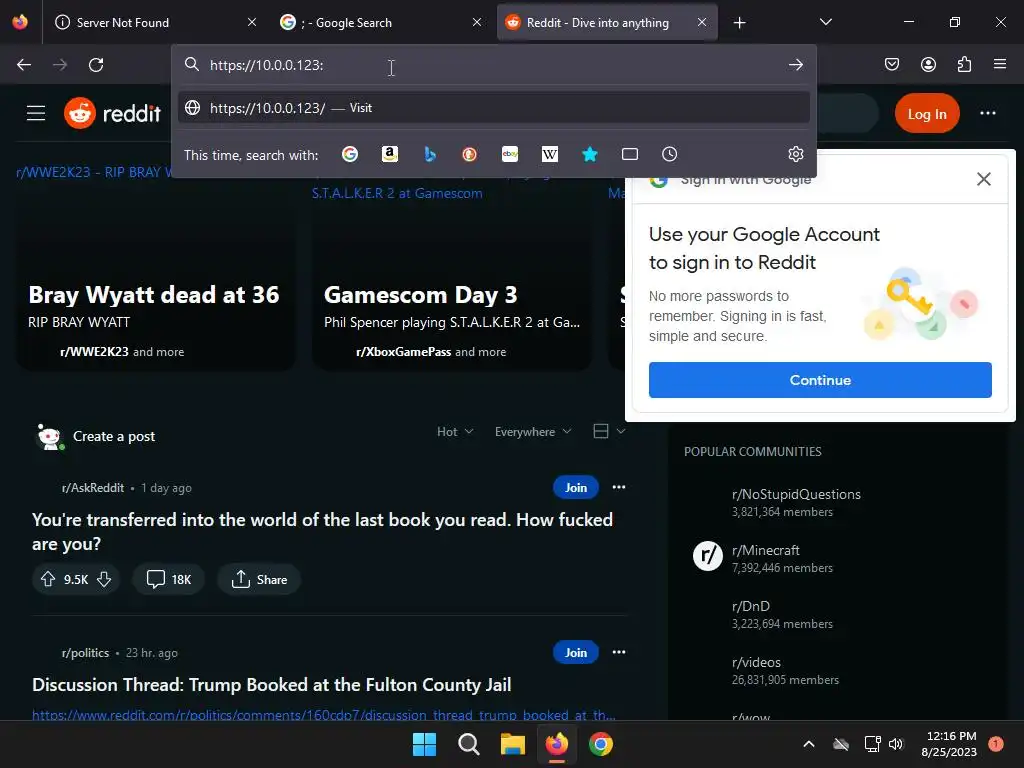1024x768 pixels.
Task: Open Save to Pocket icon
Action: (x=891, y=64)
